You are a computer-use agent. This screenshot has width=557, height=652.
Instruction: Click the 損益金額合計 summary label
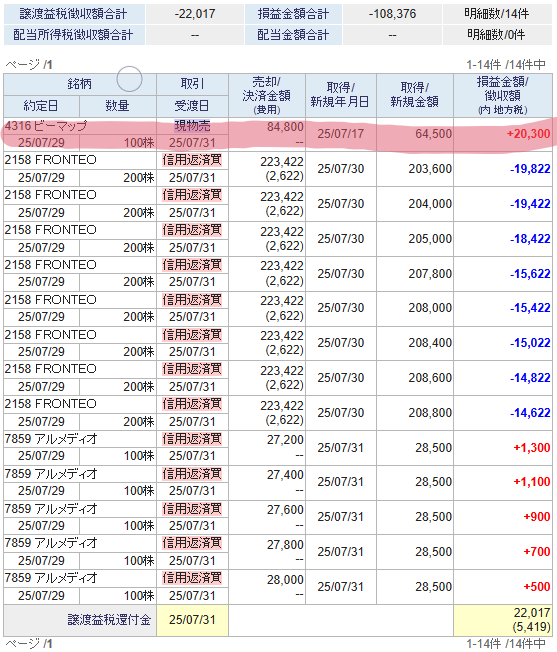(x=293, y=14)
